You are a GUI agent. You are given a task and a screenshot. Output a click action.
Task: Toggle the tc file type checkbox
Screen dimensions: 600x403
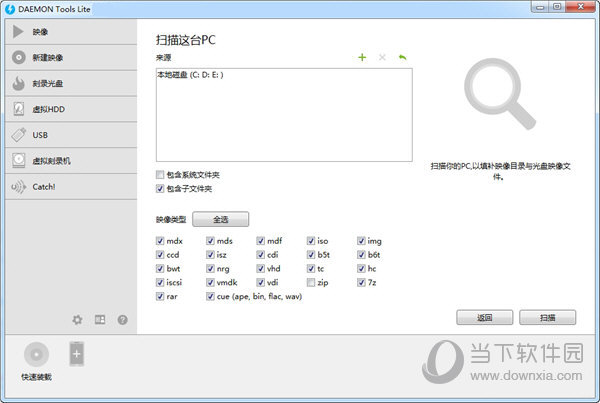311,269
